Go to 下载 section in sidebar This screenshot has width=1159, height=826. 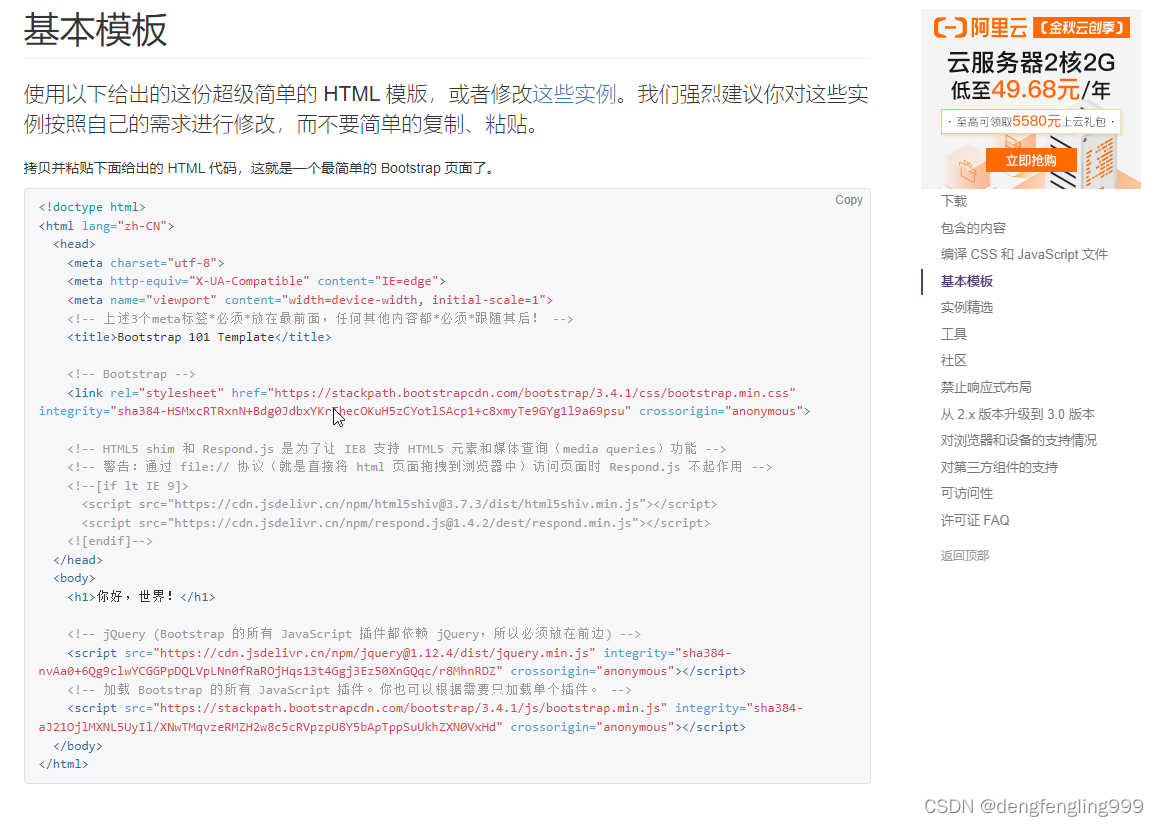(954, 201)
